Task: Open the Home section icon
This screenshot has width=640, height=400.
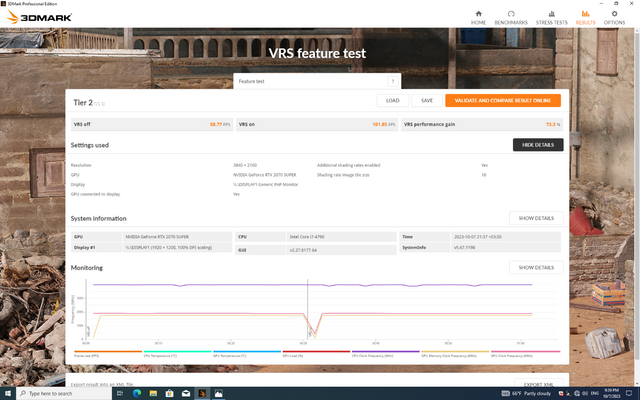Action: tap(478, 16)
